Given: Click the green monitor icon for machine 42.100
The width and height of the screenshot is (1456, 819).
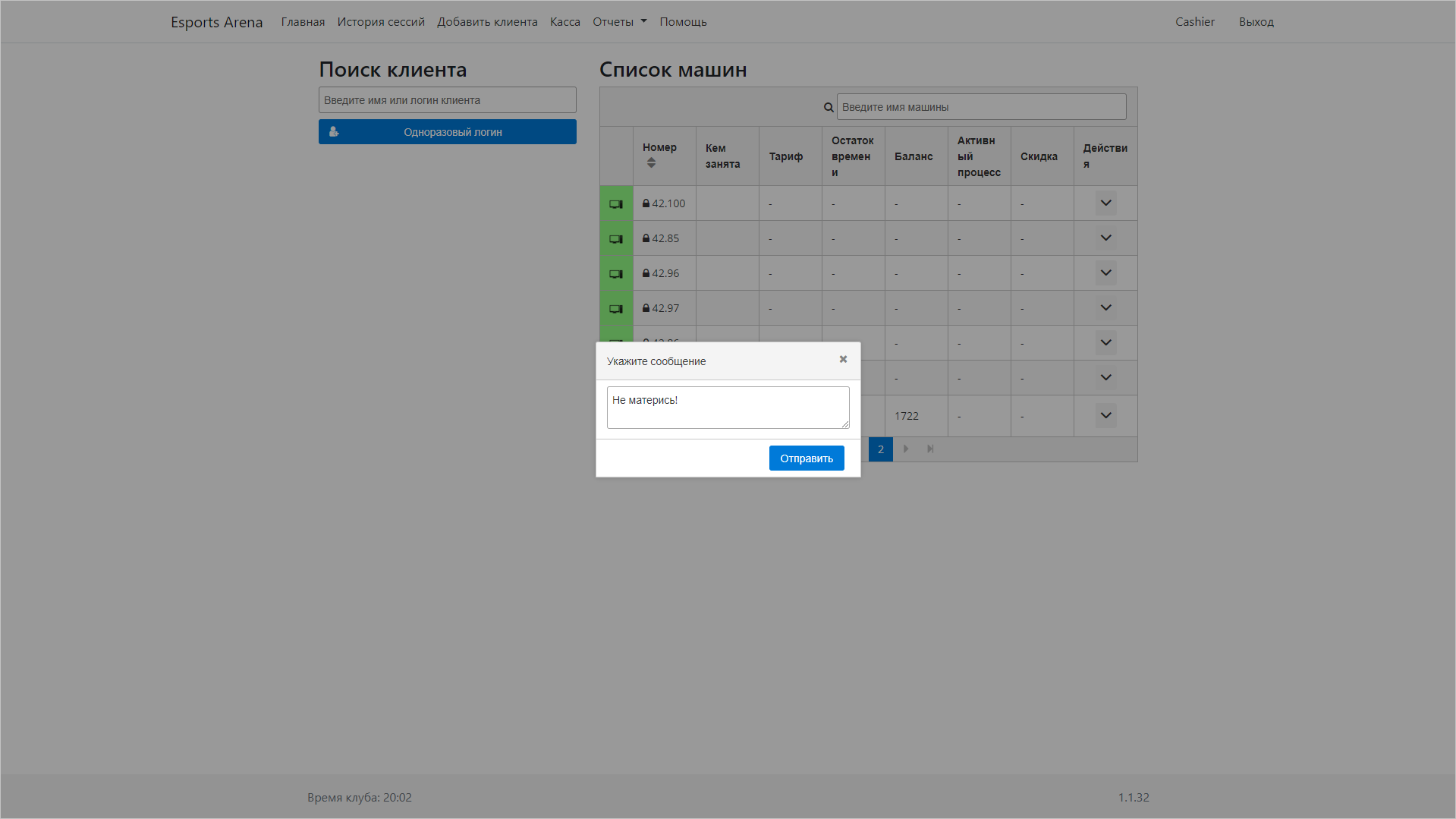Looking at the screenshot, I should point(616,204).
